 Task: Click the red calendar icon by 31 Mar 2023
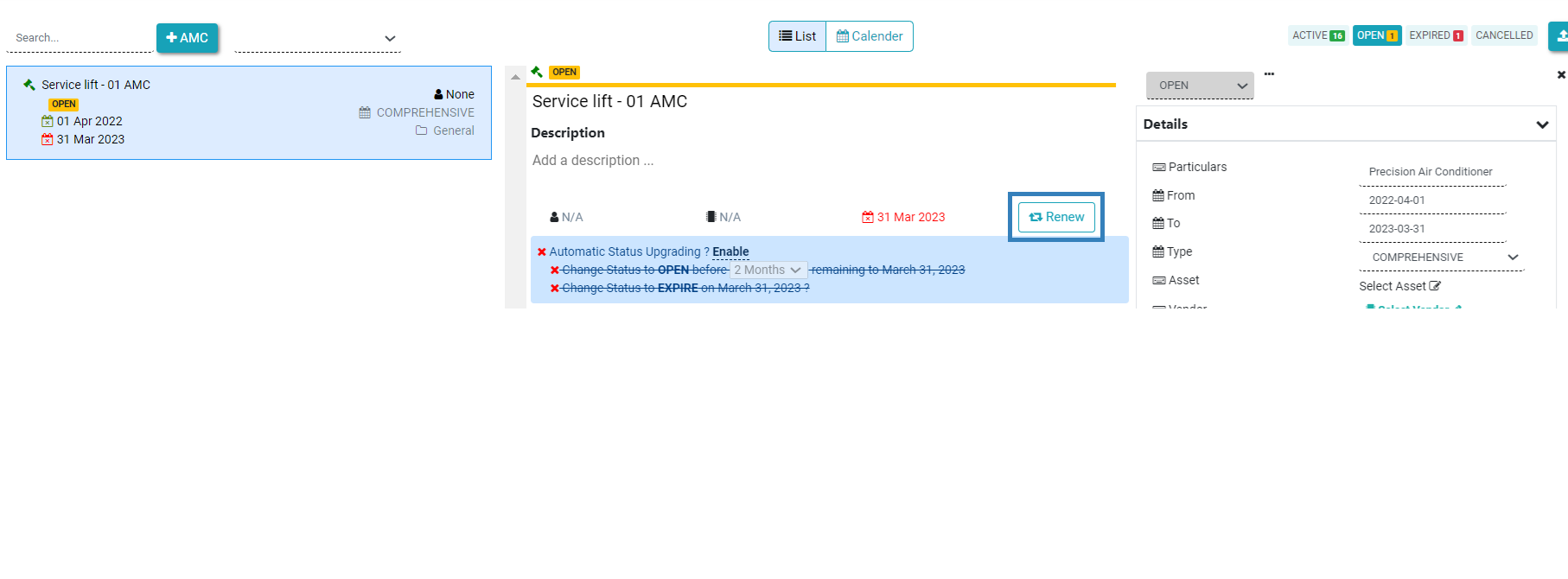click(867, 217)
